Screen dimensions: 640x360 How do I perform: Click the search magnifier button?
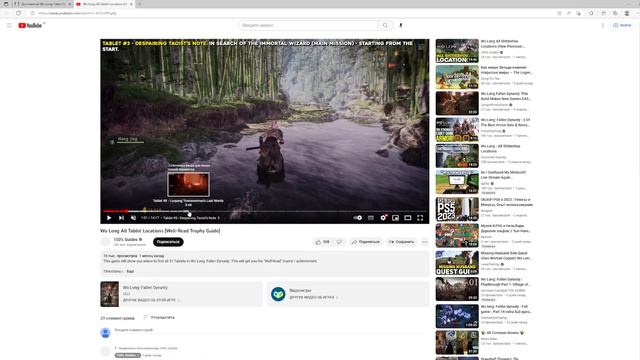385,25
